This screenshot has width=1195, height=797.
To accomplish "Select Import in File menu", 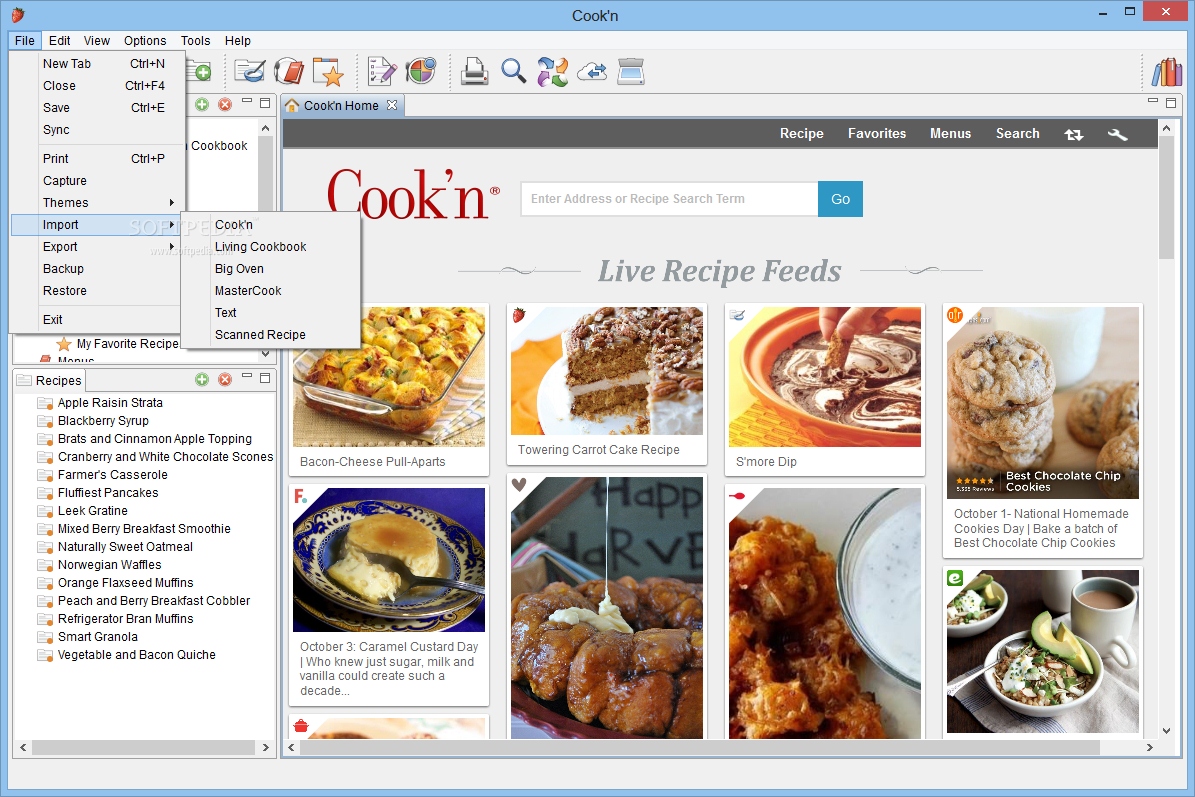I will [x=96, y=225].
